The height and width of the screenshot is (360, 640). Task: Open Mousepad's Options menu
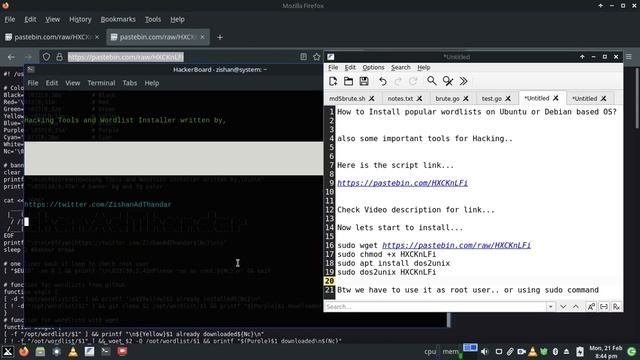point(373,67)
